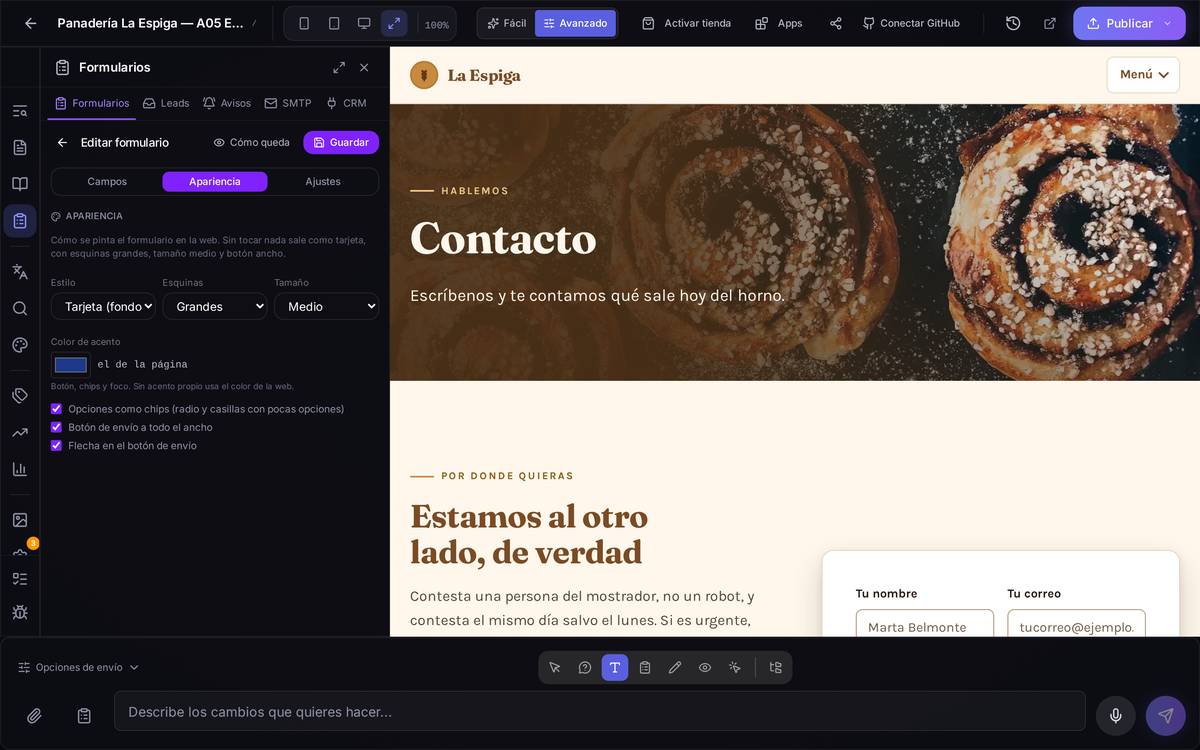1200x750 pixels.
Task: Open version history clock icon
Action: tap(1013, 23)
